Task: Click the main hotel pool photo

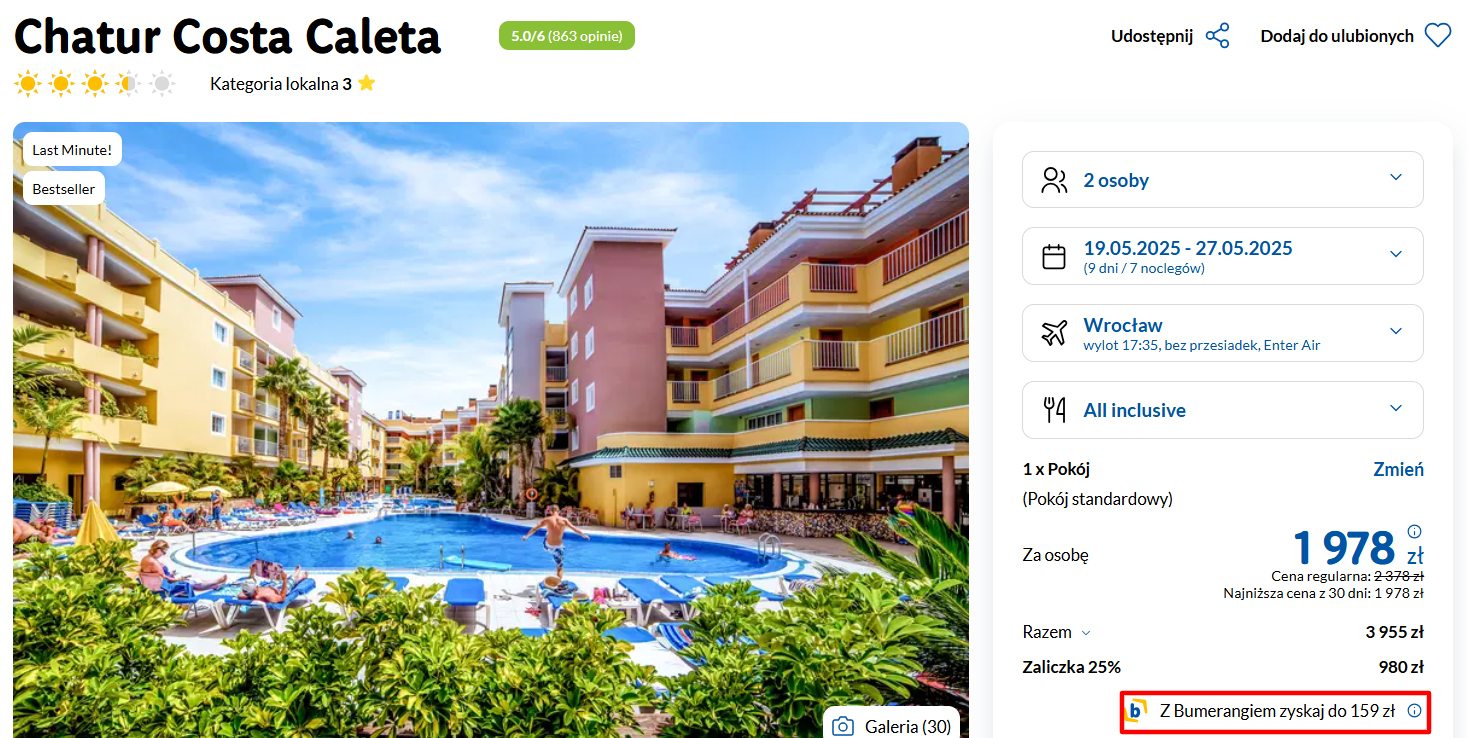Action: [491, 430]
